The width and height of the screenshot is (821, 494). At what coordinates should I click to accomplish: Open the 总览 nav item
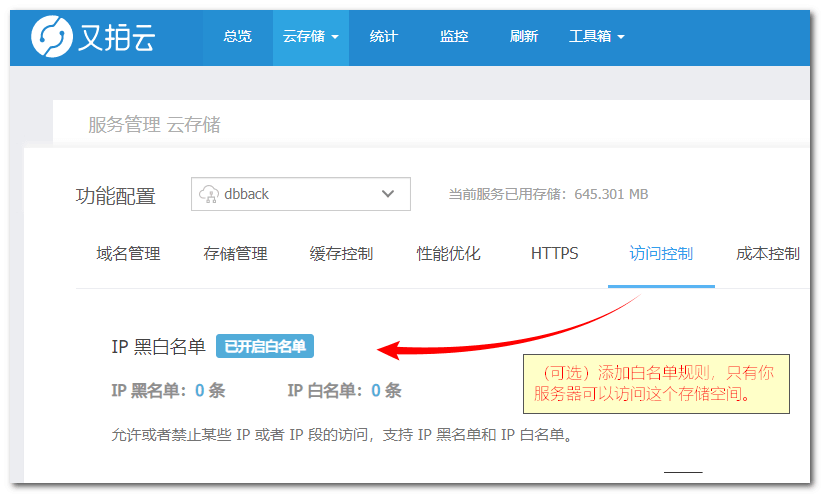click(238, 36)
